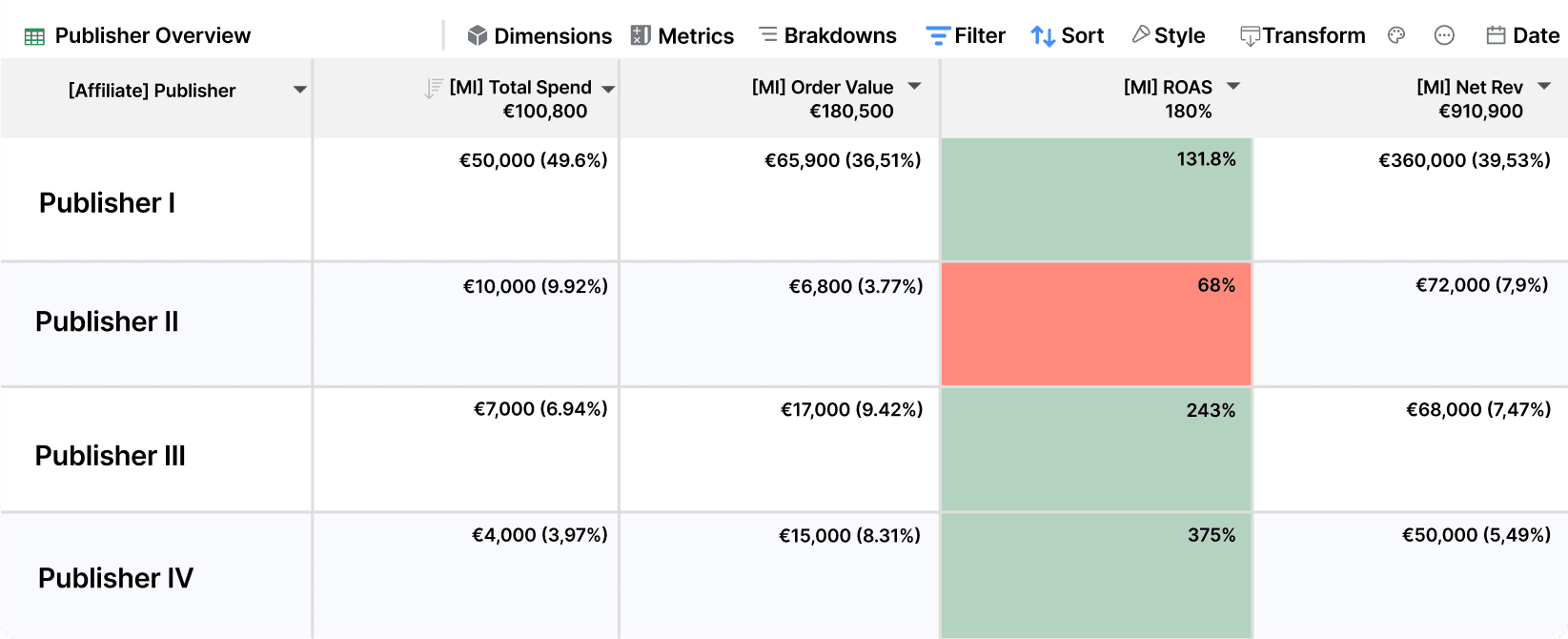Click the Metrics calculator icon
Viewport: 1568px width, 639px height.
point(641,35)
